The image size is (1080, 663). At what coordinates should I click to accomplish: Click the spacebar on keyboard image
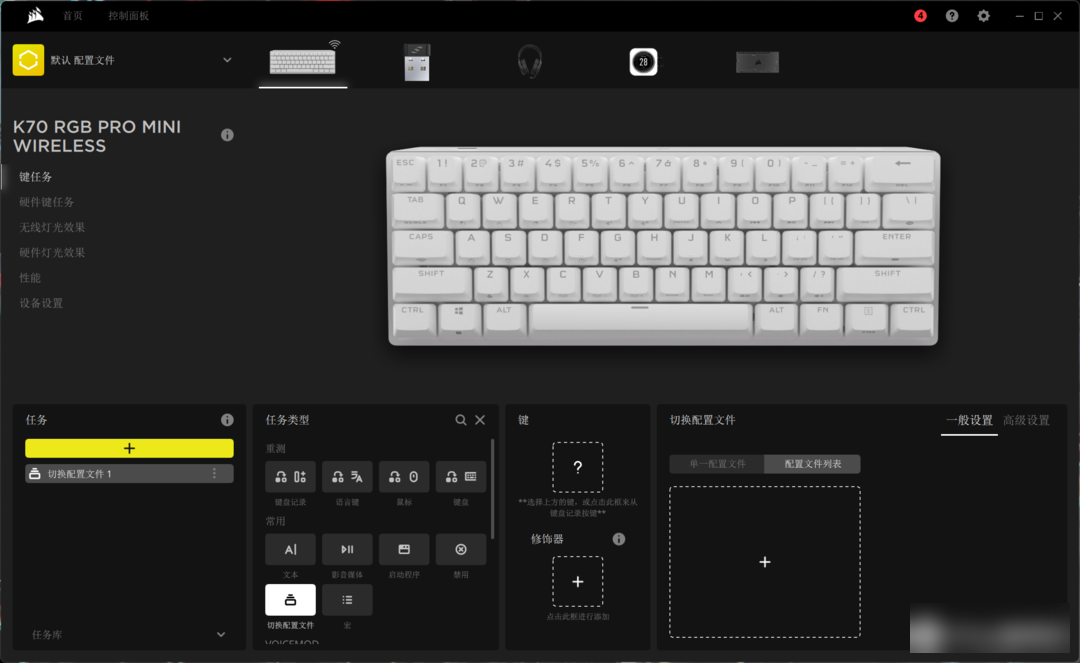pyautogui.click(x=641, y=318)
